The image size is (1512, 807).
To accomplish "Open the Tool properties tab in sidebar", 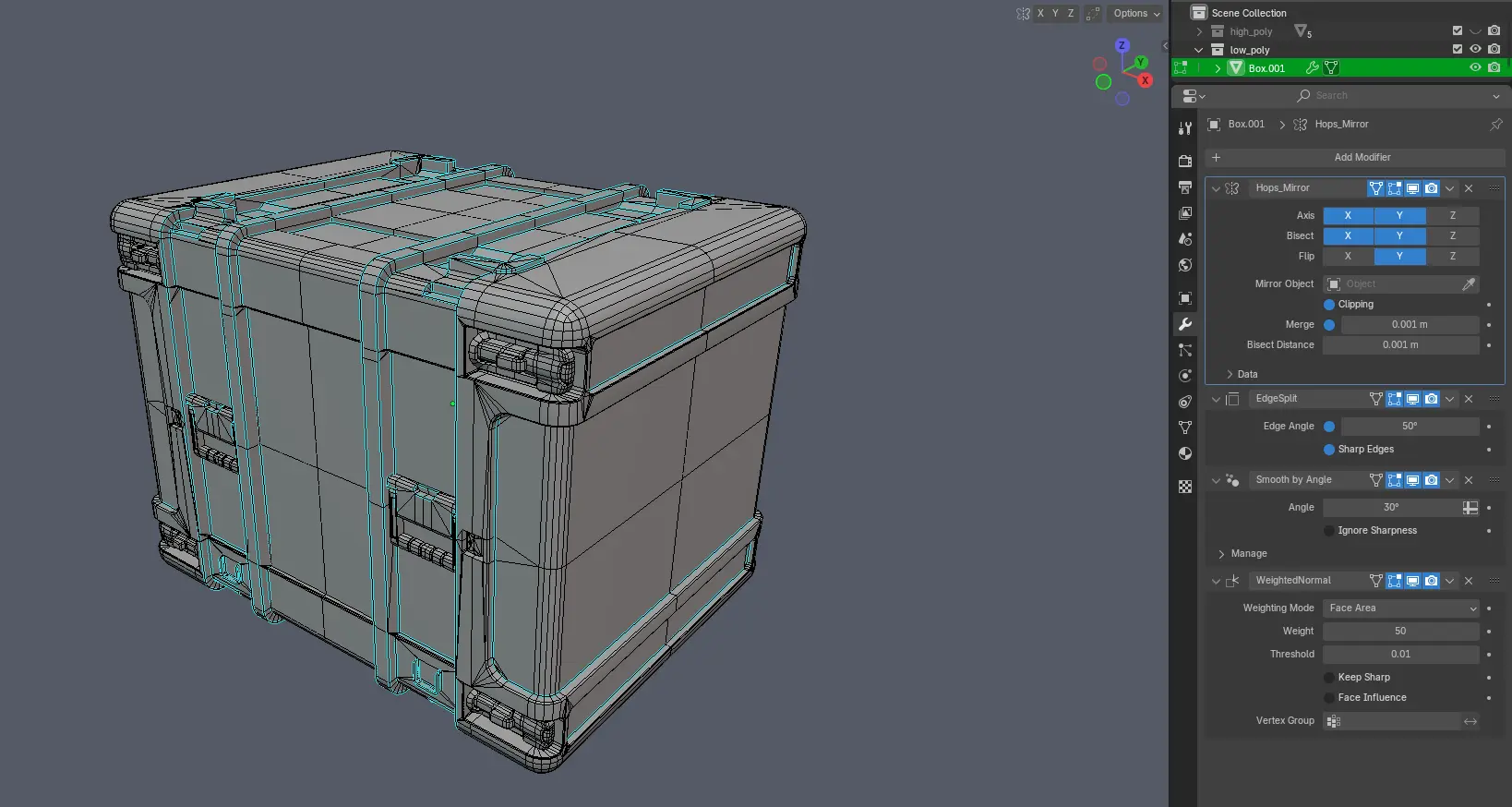I will point(1185,128).
